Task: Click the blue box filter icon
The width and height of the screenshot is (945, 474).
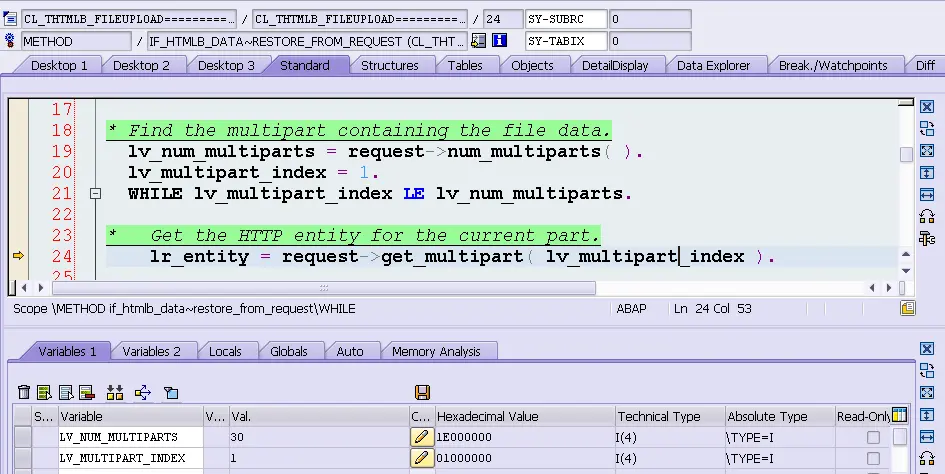Action: [171, 393]
